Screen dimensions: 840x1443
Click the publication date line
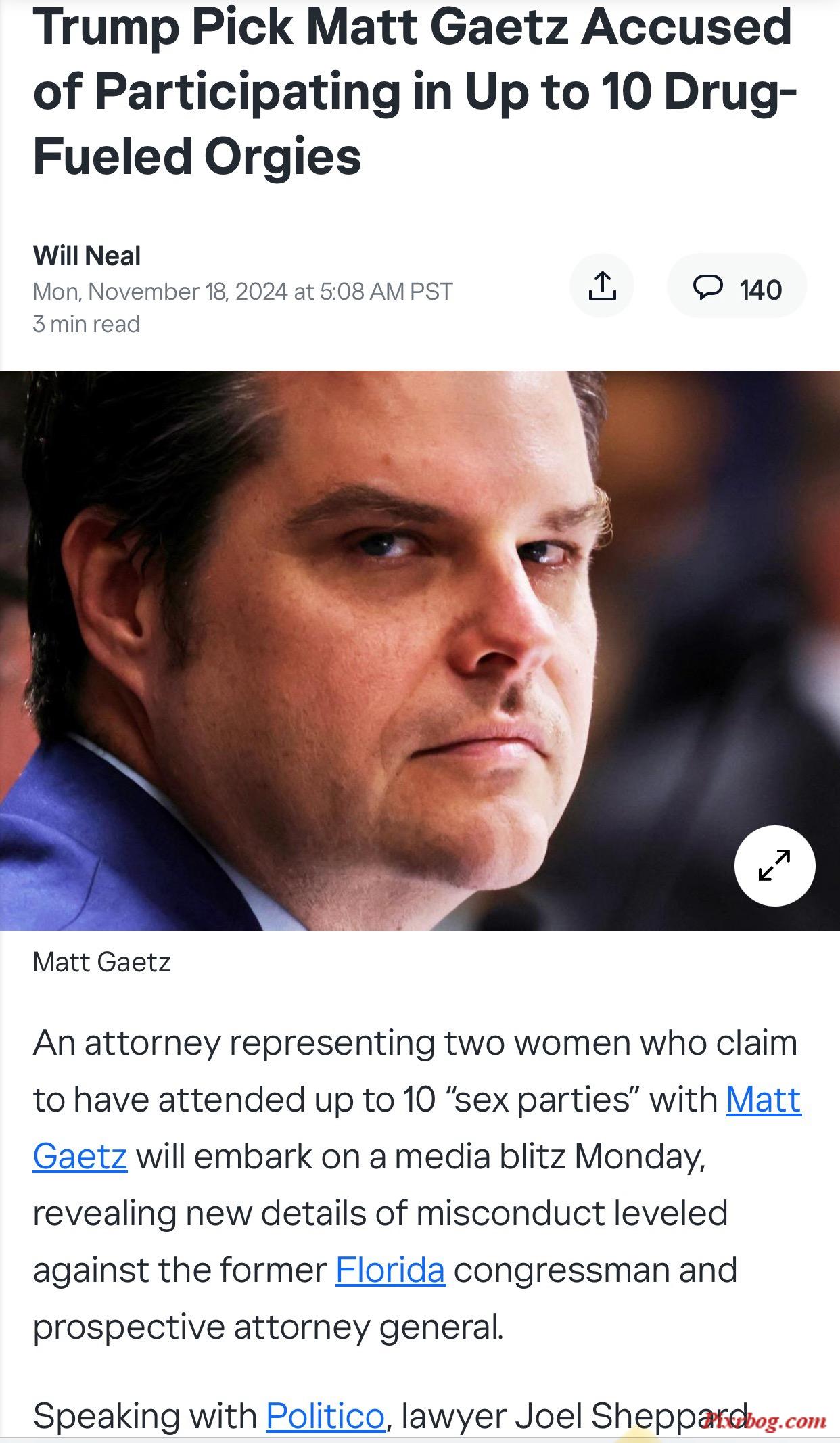point(243,292)
